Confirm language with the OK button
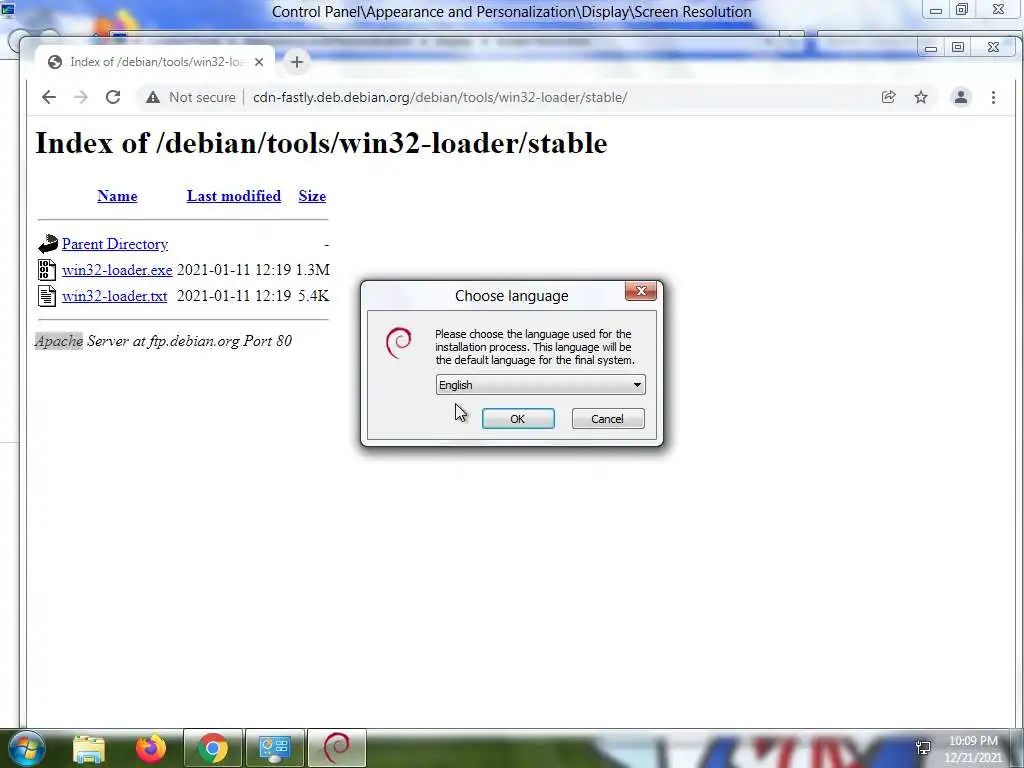This screenshot has width=1024, height=768. pos(518,419)
